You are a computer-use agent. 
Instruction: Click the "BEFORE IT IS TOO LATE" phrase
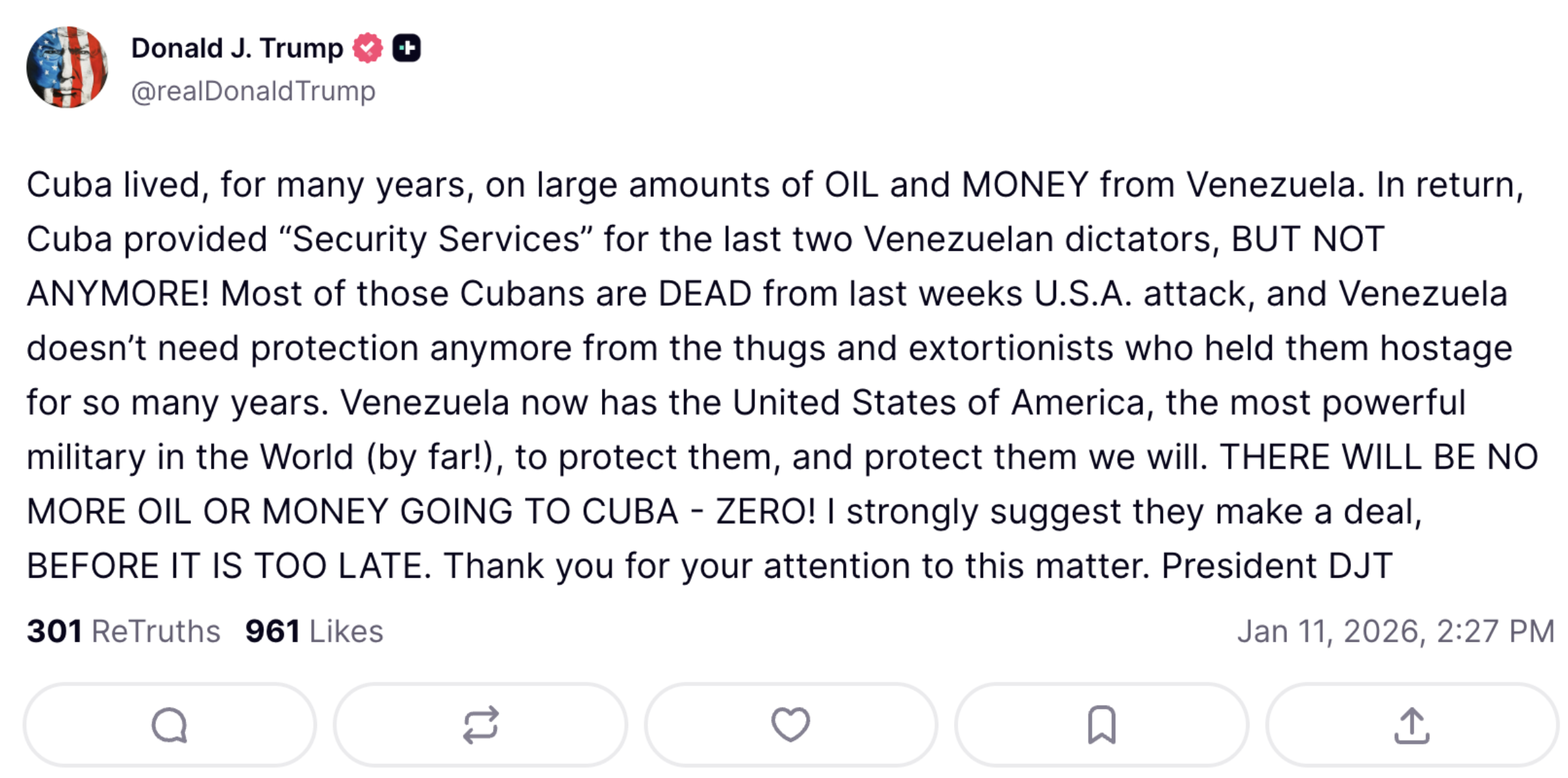click(x=227, y=566)
